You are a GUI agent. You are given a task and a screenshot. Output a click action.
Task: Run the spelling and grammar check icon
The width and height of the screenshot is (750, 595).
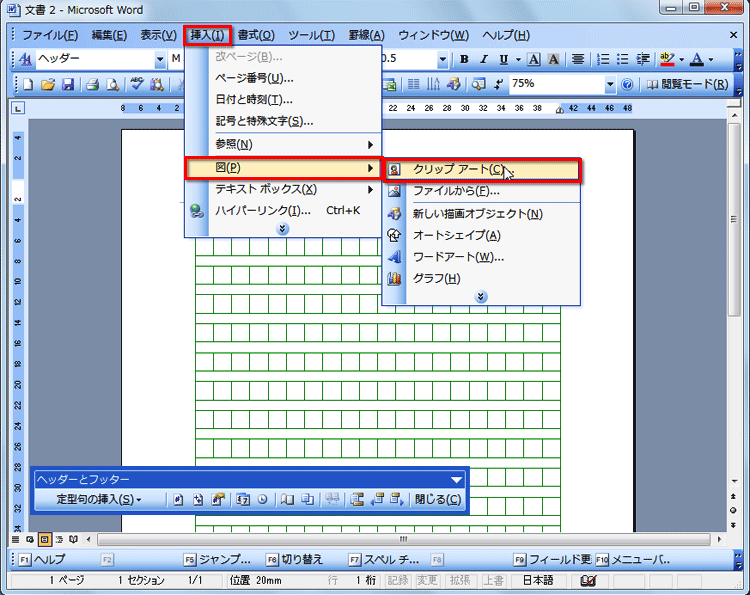point(137,85)
